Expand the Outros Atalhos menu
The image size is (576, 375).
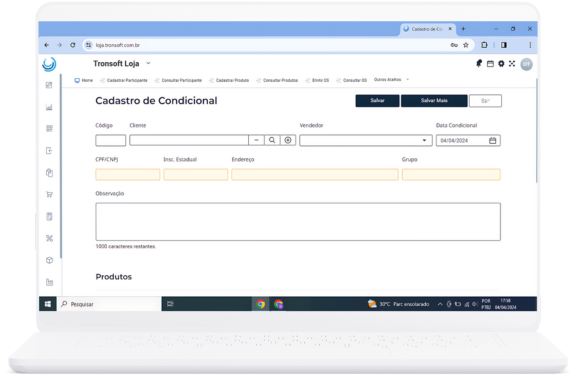(391, 79)
